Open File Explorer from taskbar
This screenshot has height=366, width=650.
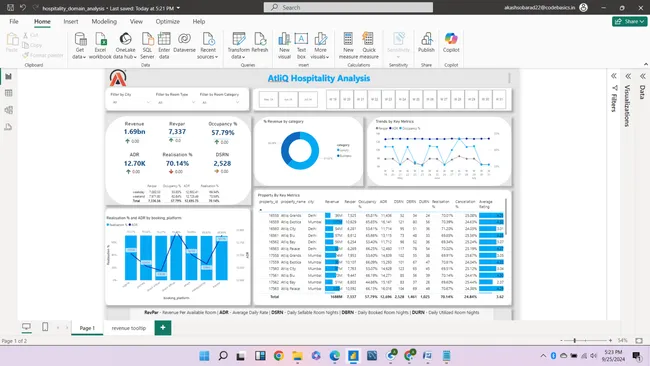[x=297, y=356]
